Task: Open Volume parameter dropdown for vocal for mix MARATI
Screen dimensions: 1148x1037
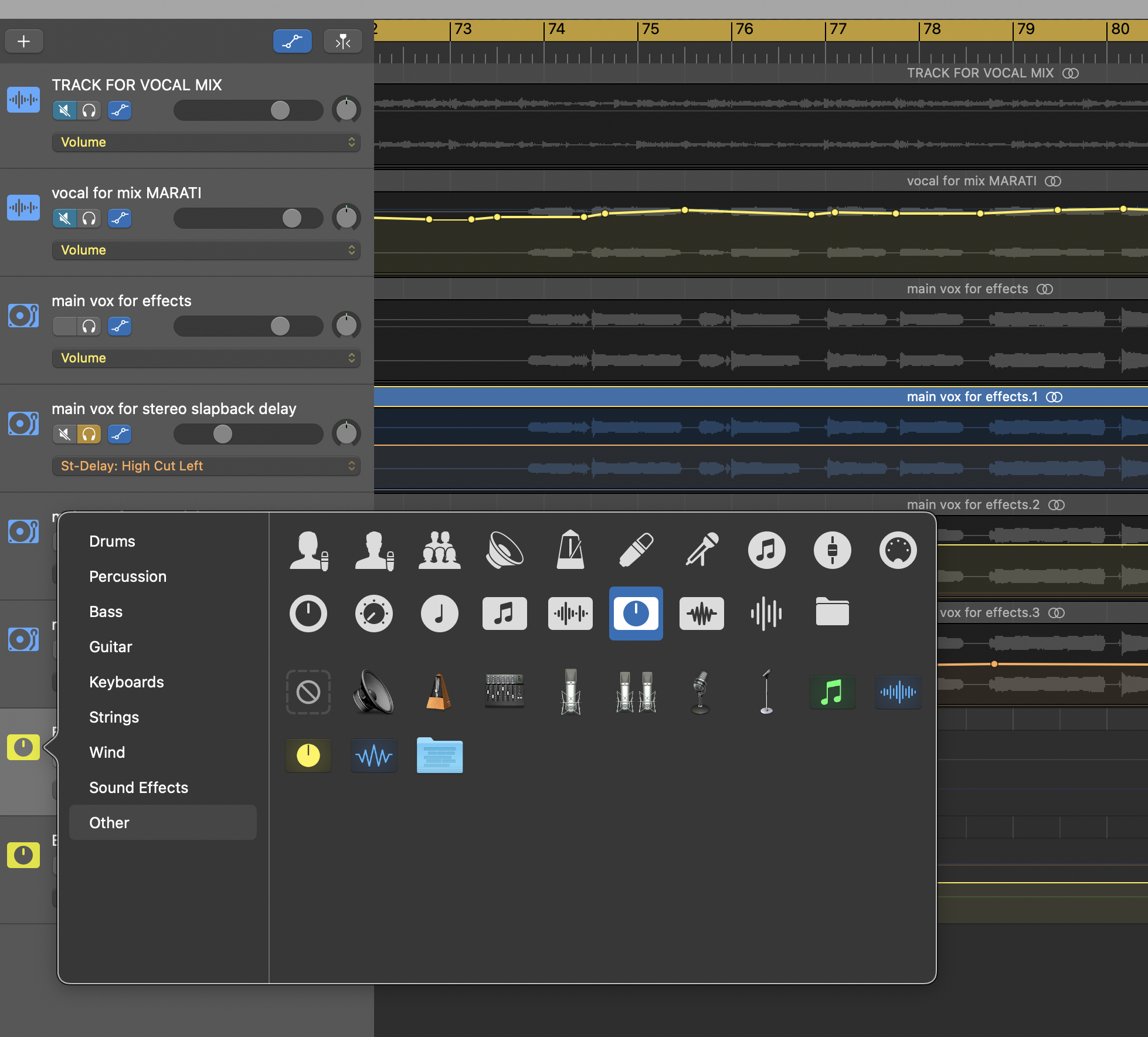Action: click(x=206, y=250)
